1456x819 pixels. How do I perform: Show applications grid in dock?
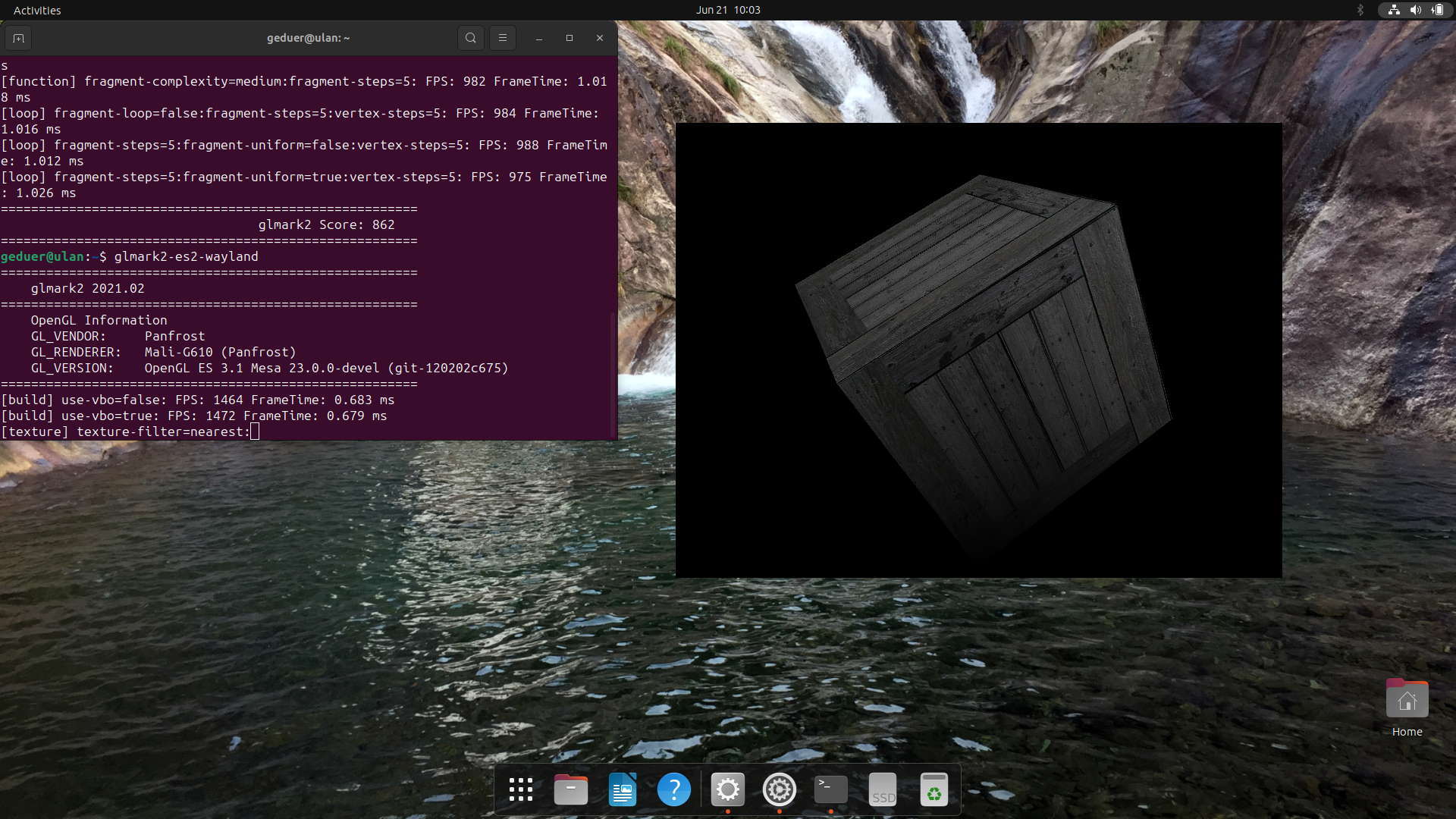tap(520, 789)
